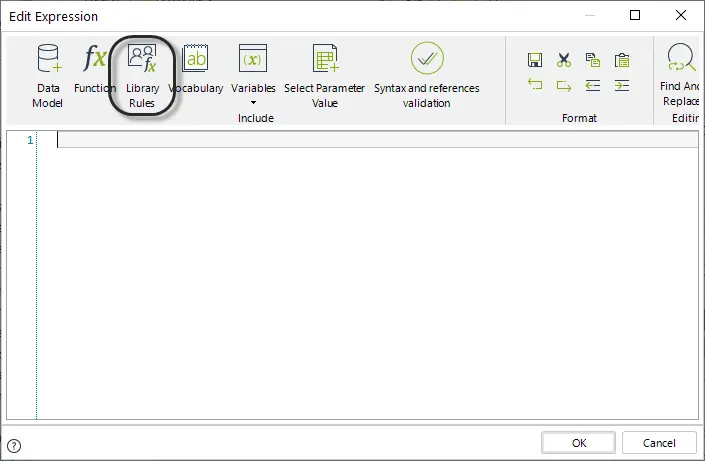Confirm with the OK button
705x461 pixels.
[x=579, y=443]
